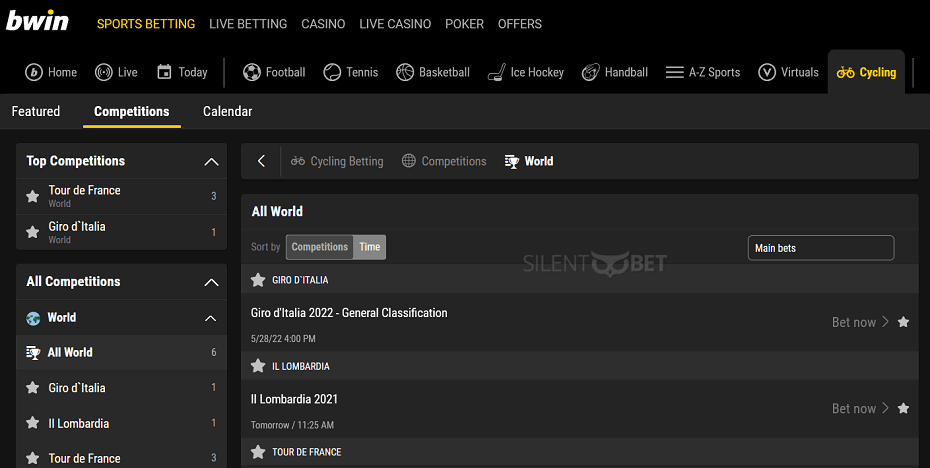Select the Basketball icon
The image size is (930, 468).
tap(405, 72)
